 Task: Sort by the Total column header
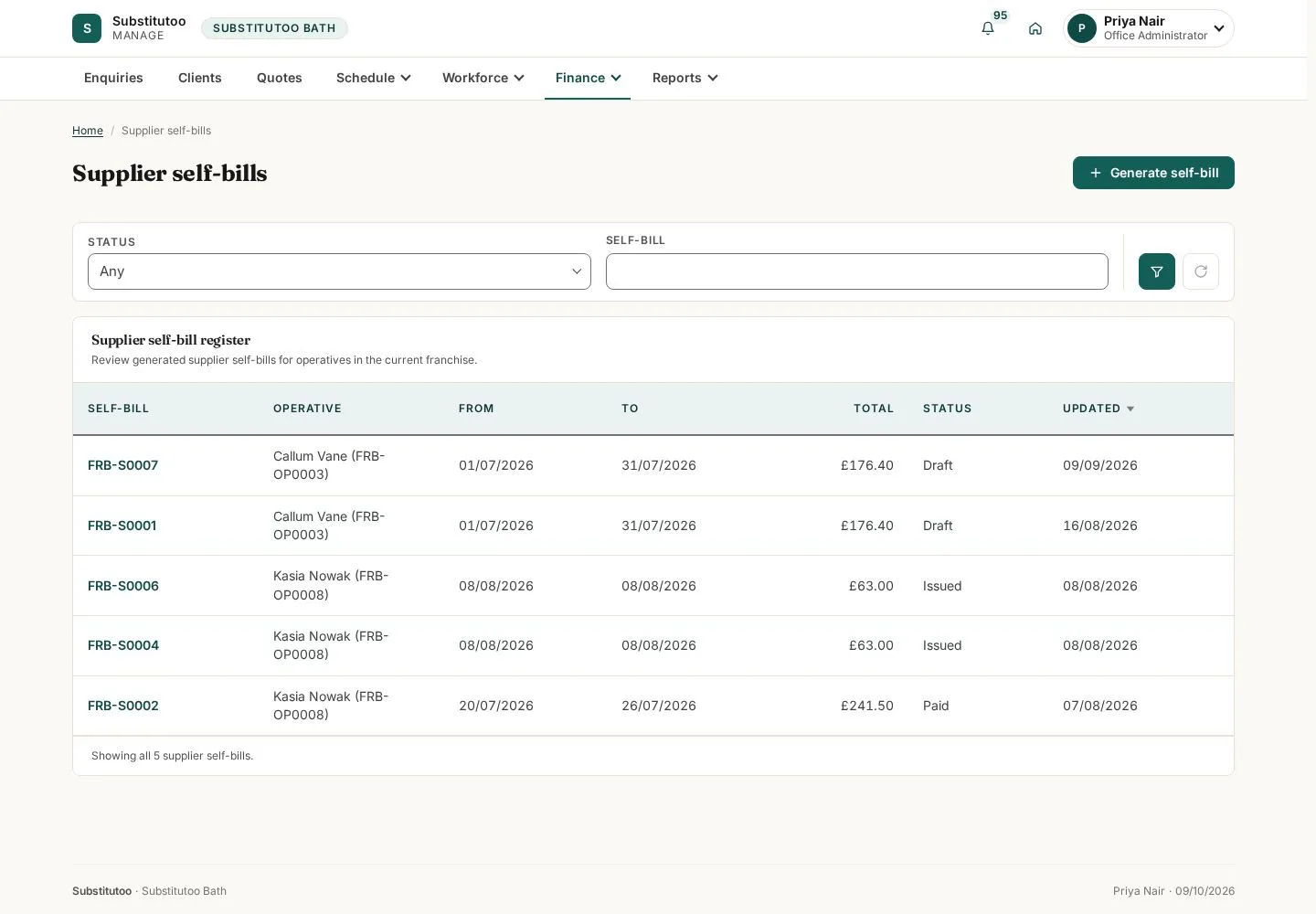point(874,409)
